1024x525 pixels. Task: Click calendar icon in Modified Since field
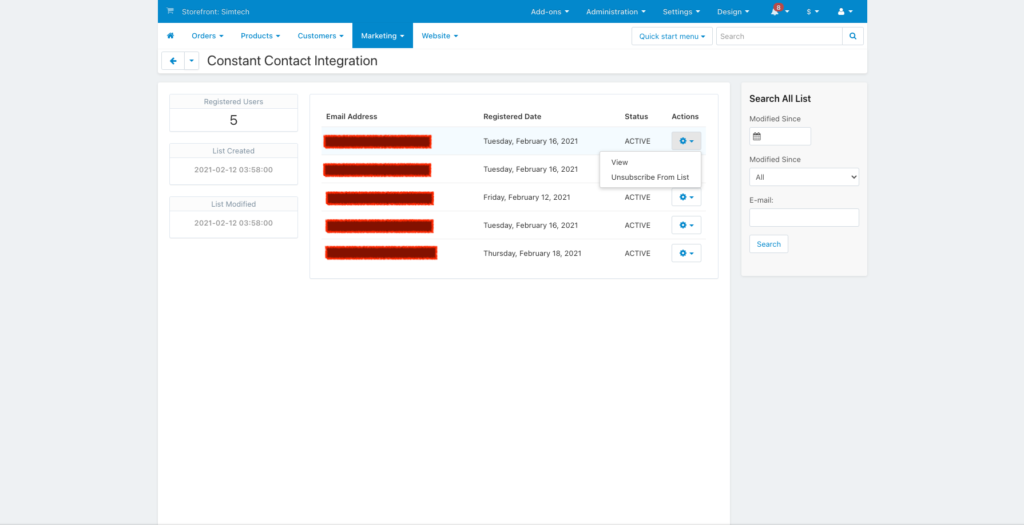pyautogui.click(x=757, y=136)
